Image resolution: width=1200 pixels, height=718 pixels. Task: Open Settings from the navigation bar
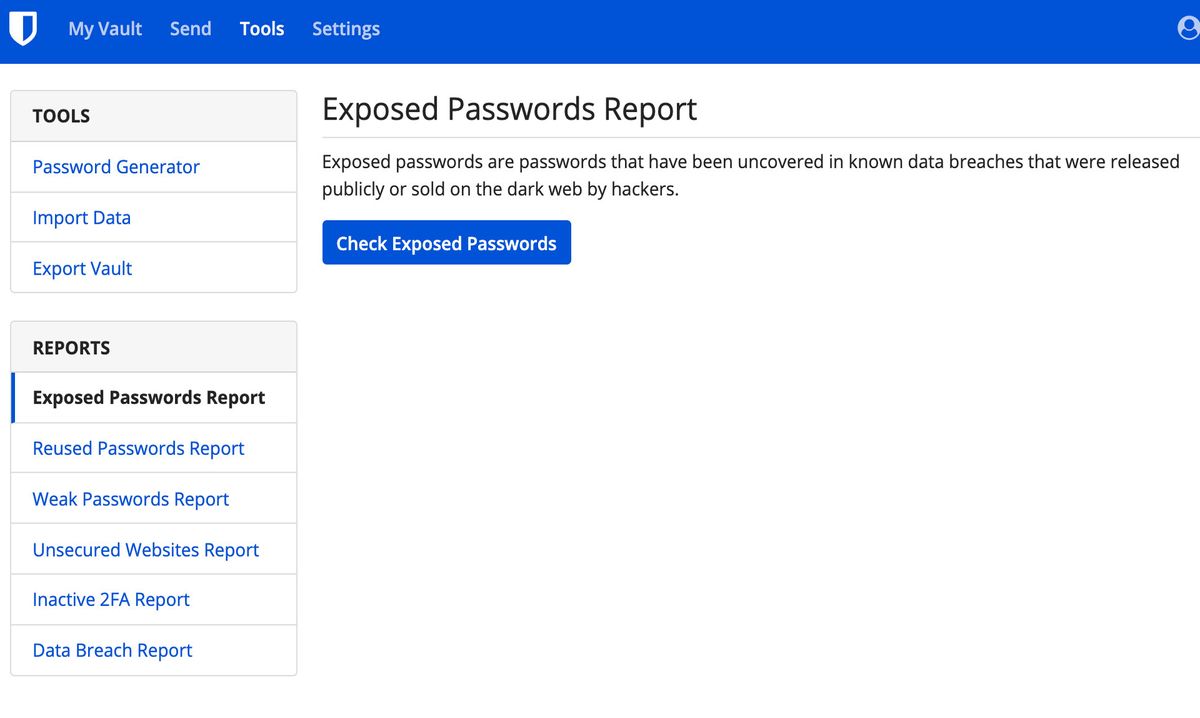click(345, 29)
